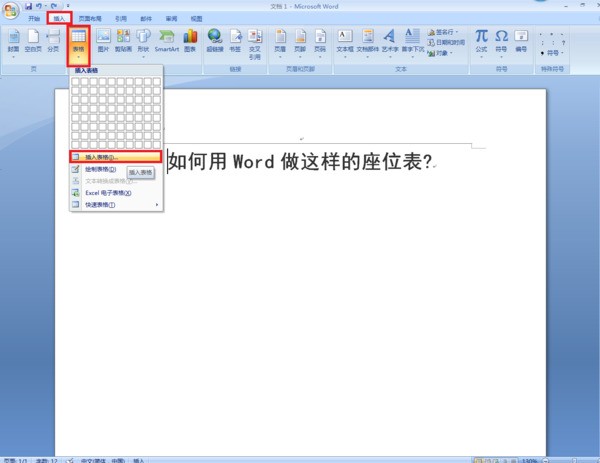The width and height of the screenshot is (600, 463).
Task: Choose 插入表格(I)... from the table menu
Action: tap(116, 157)
